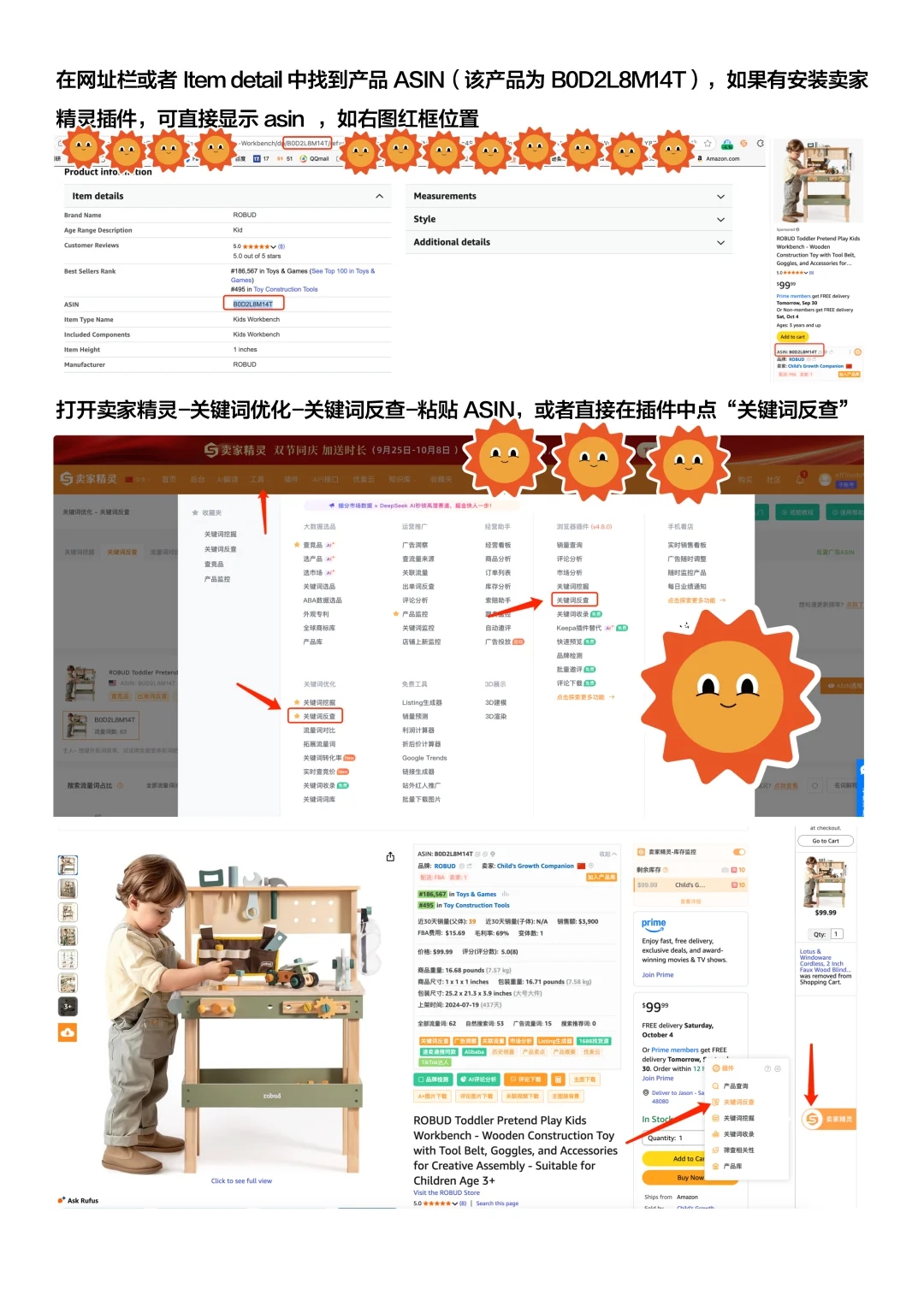Select 产品查询 in plugin popup menu
Viewport: 924px width, 1307px height.
point(736,1086)
